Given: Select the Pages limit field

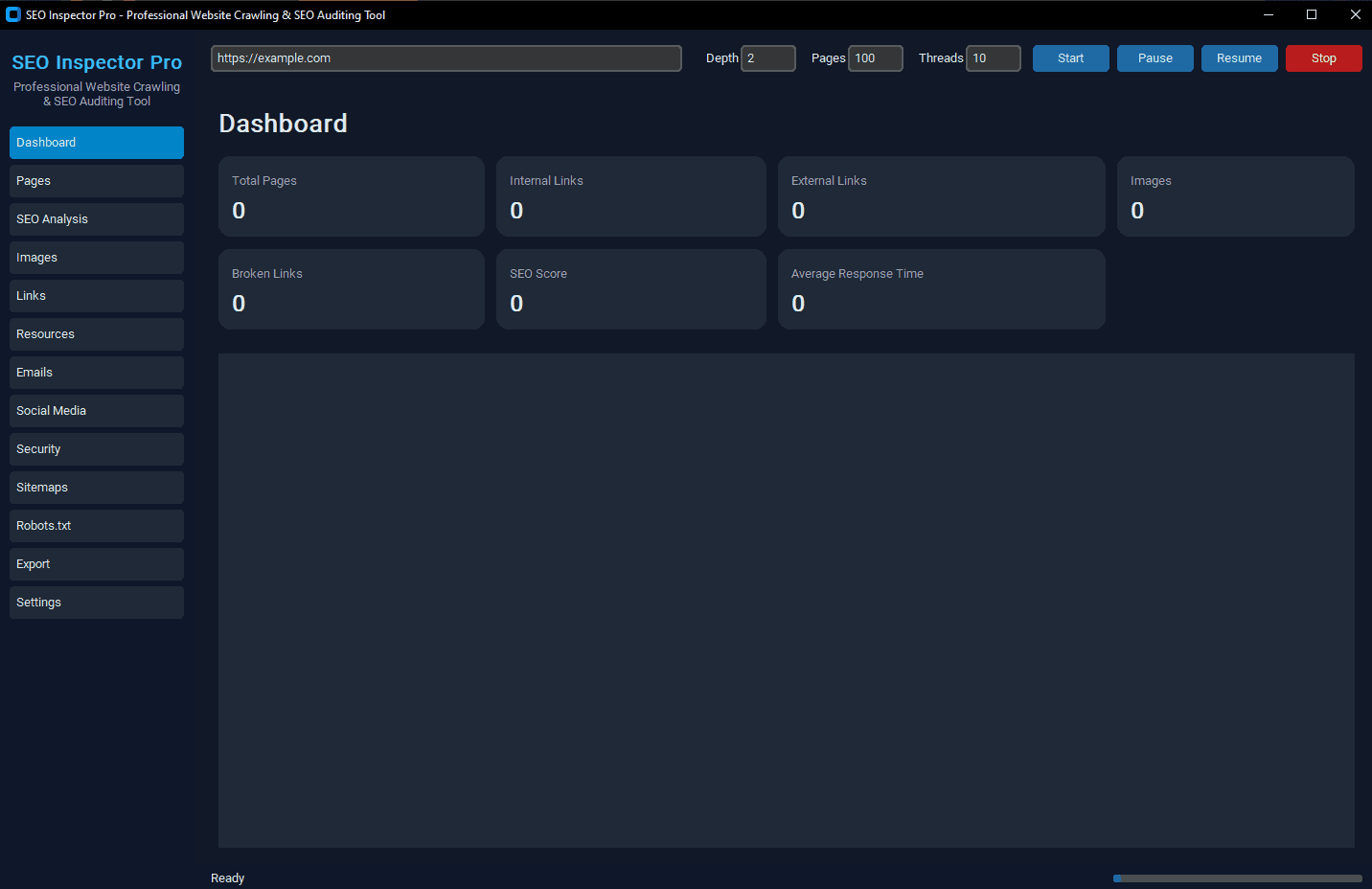Looking at the screenshot, I should (876, 58).
